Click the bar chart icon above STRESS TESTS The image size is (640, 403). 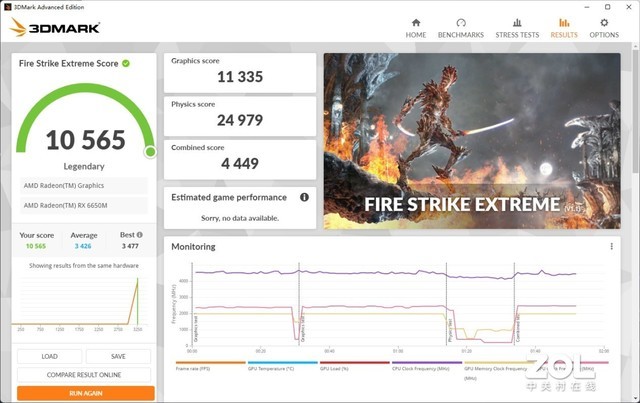click(x=517, y=22)
